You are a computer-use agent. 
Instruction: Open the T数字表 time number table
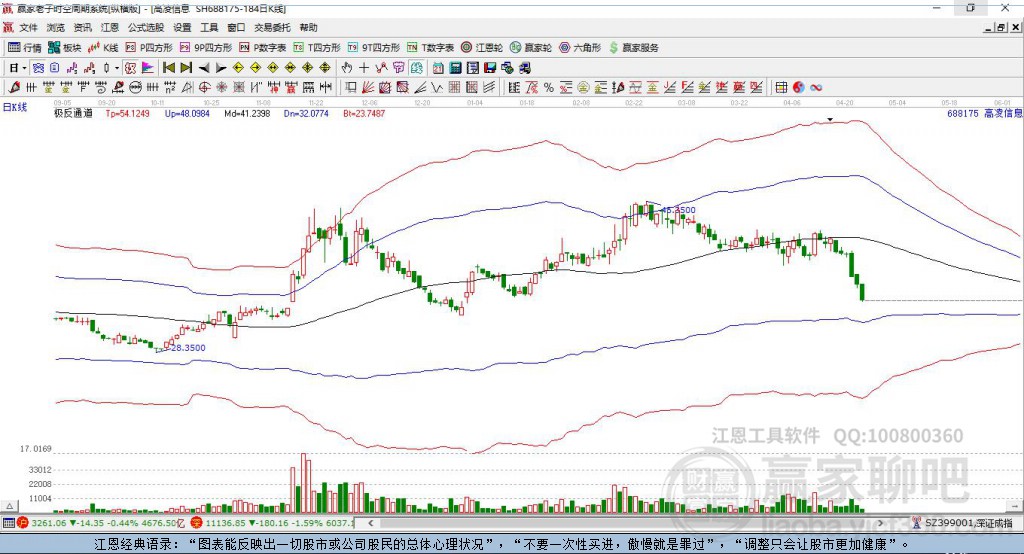coord(430,48)
